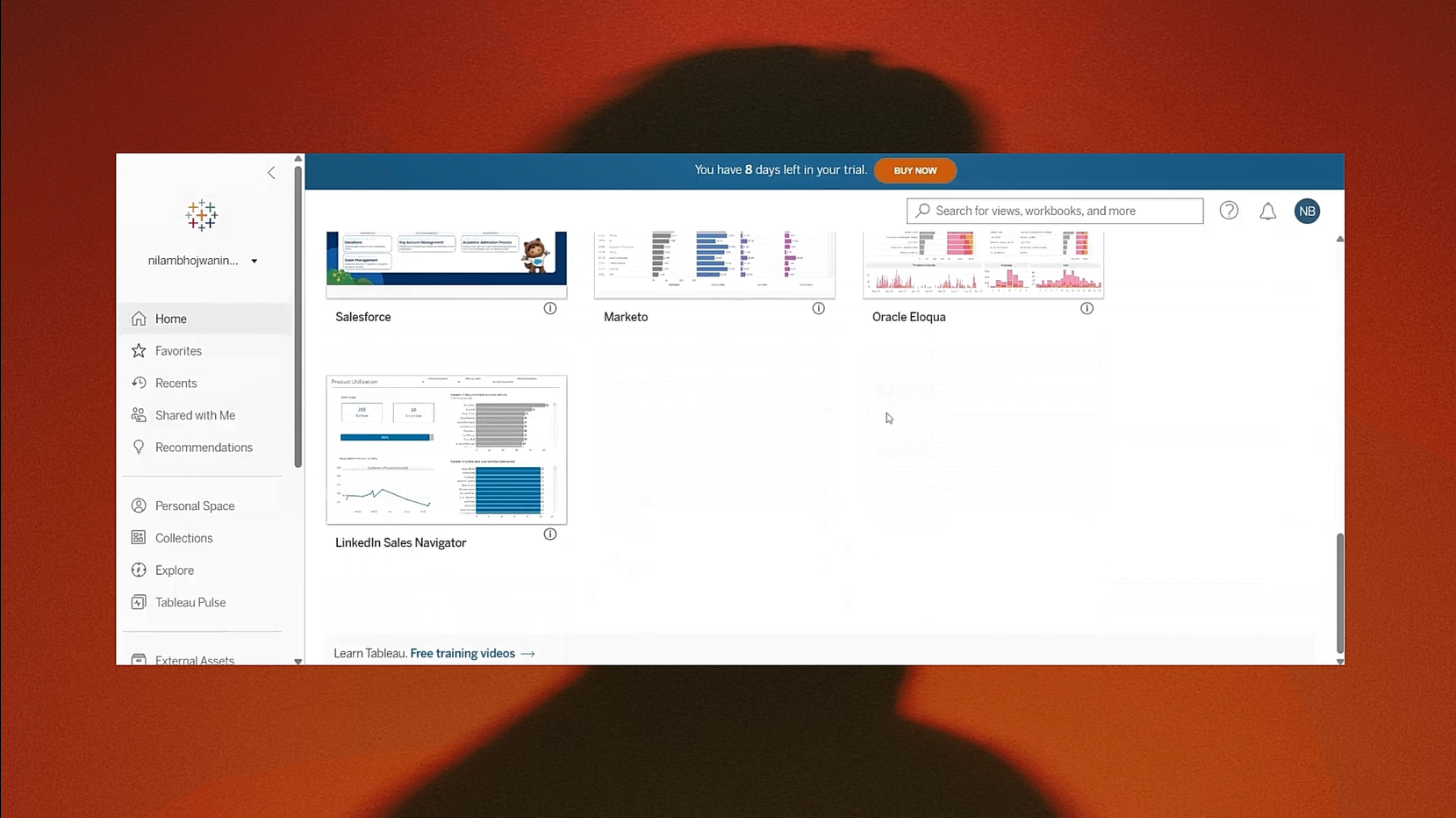Click the Salesforce title text

(363, 317)
